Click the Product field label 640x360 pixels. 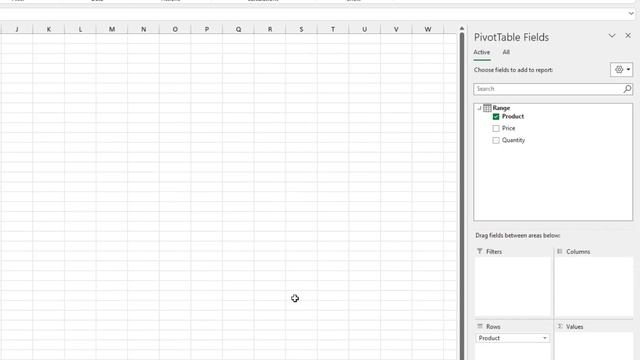pos(513,117)
